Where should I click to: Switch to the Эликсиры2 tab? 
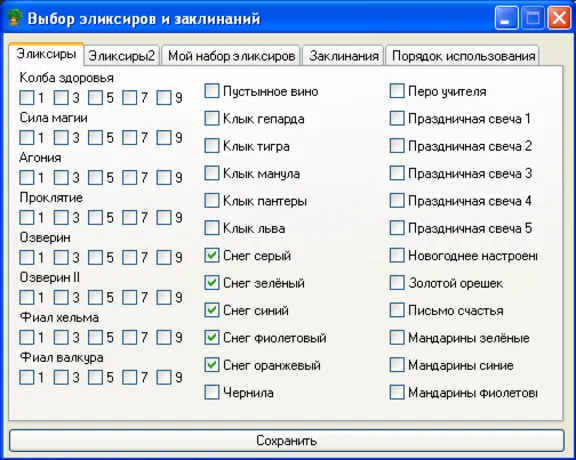pyautogui.click(x=122, y=56)
